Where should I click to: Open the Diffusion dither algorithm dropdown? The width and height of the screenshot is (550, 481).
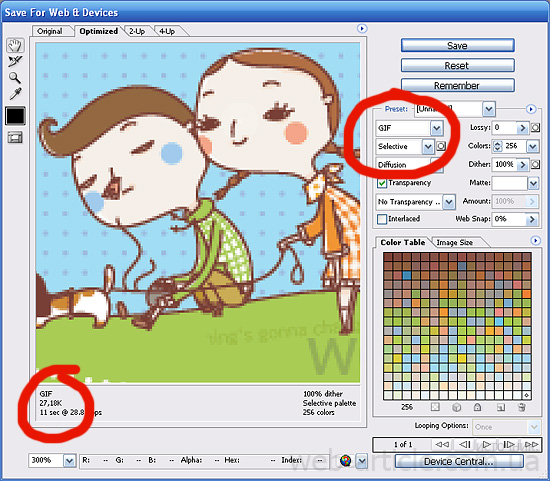coord(437,165)
